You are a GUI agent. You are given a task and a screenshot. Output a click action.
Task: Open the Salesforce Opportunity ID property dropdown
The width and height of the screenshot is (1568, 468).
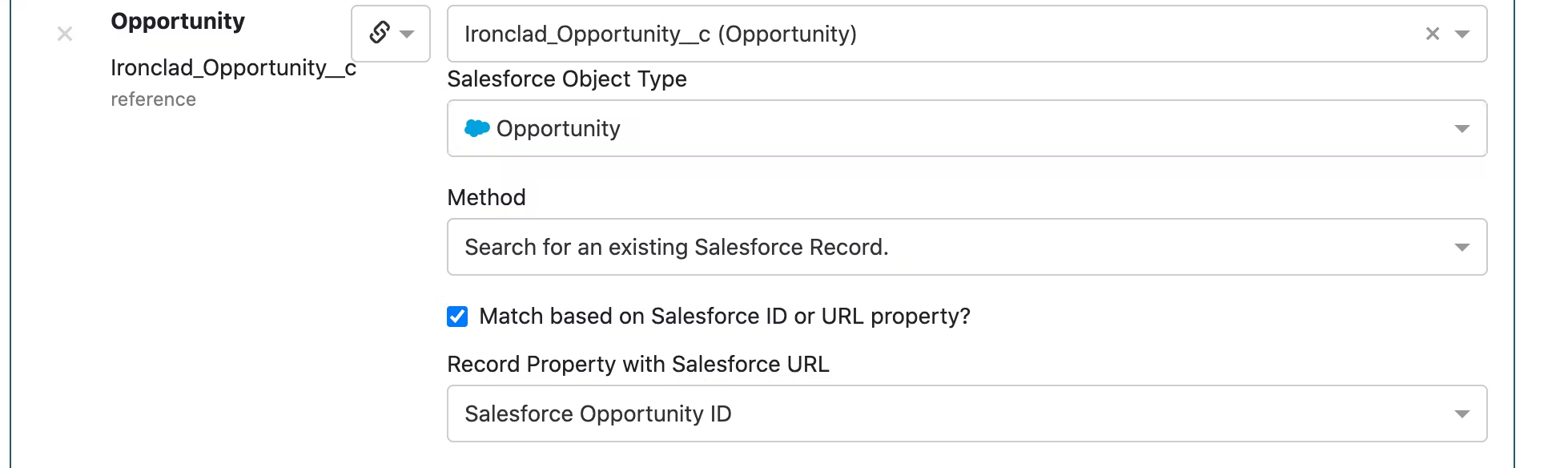967,414
